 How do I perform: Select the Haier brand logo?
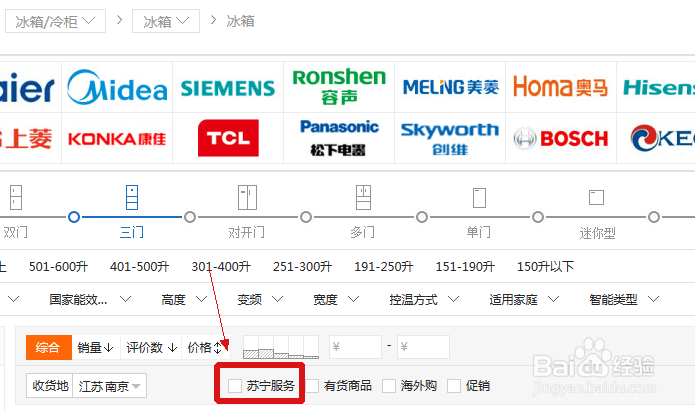[27, 87]
